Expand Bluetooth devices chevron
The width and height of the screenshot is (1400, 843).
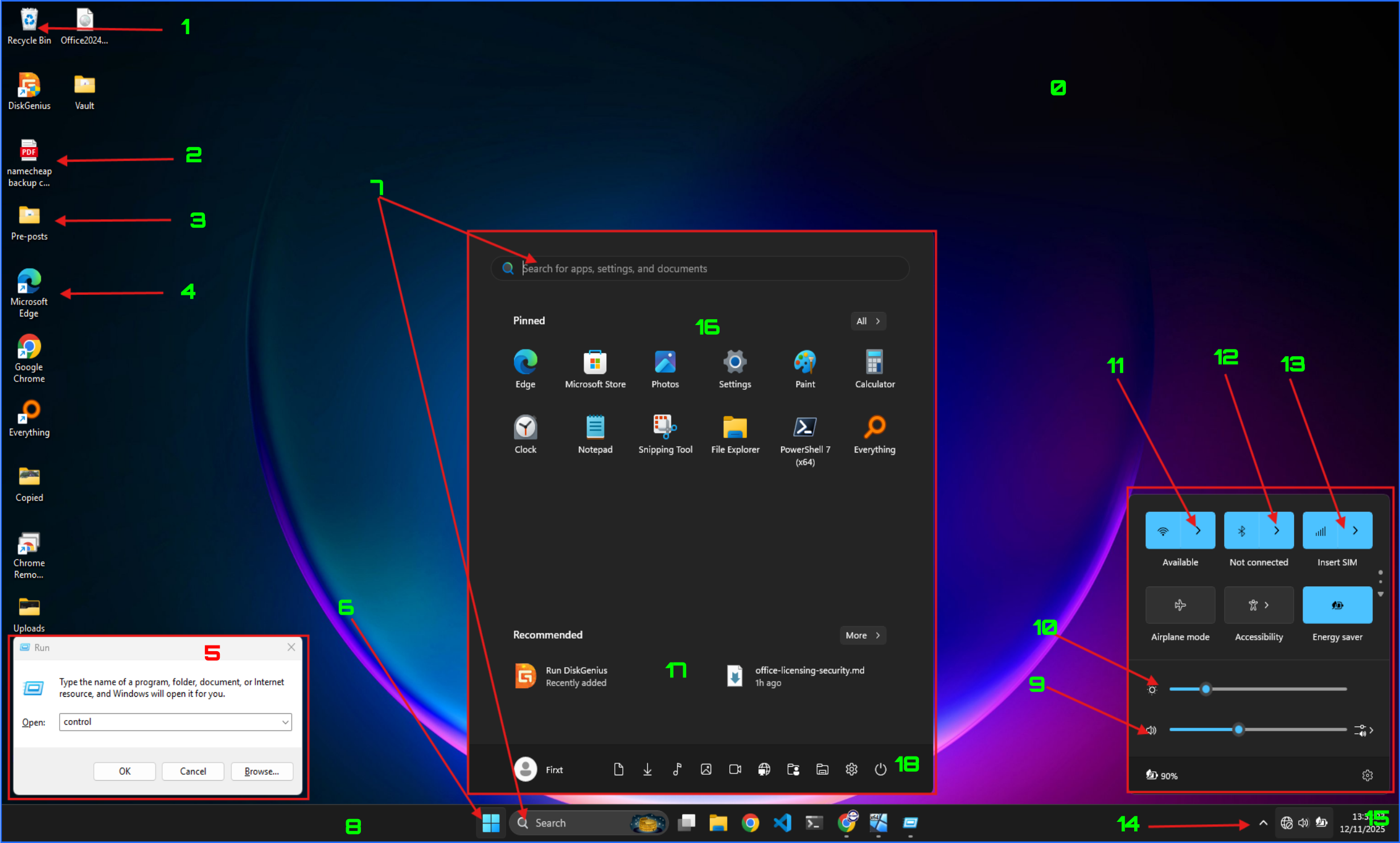(1276, 531)
